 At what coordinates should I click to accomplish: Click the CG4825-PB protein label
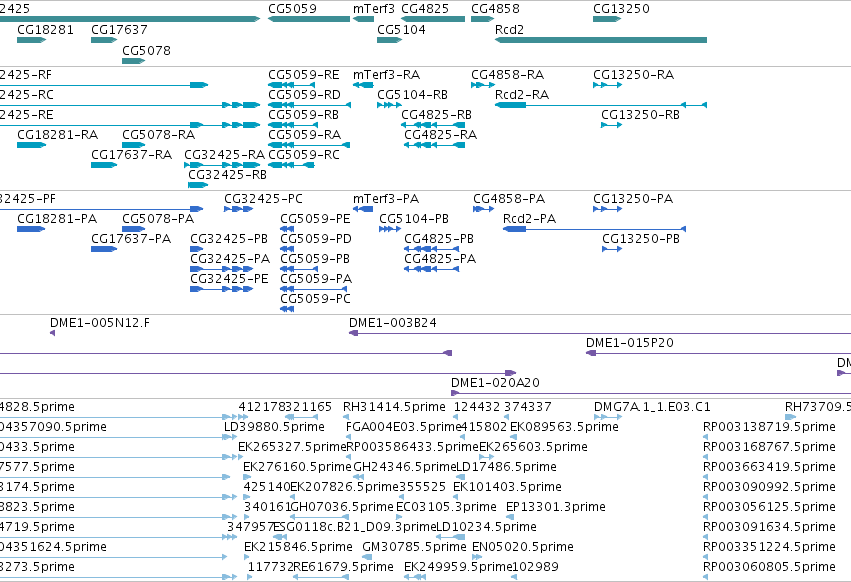click(x=439, y=238)
